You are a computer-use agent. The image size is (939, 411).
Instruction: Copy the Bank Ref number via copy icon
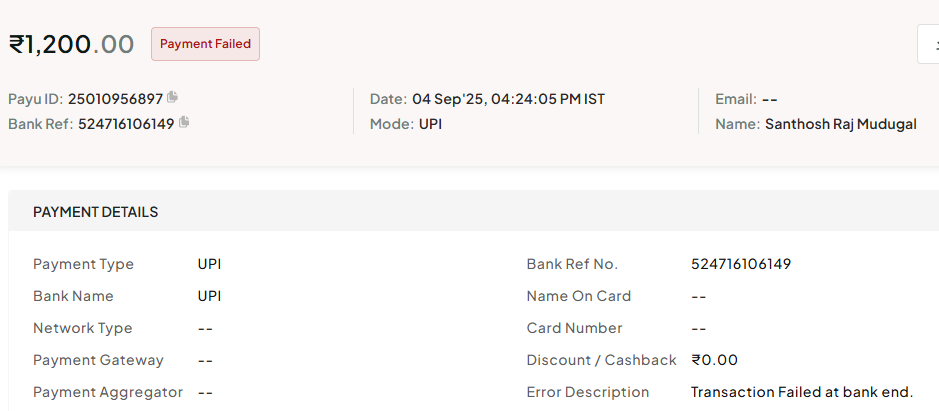pyautogui.click(x=184, y=122)
